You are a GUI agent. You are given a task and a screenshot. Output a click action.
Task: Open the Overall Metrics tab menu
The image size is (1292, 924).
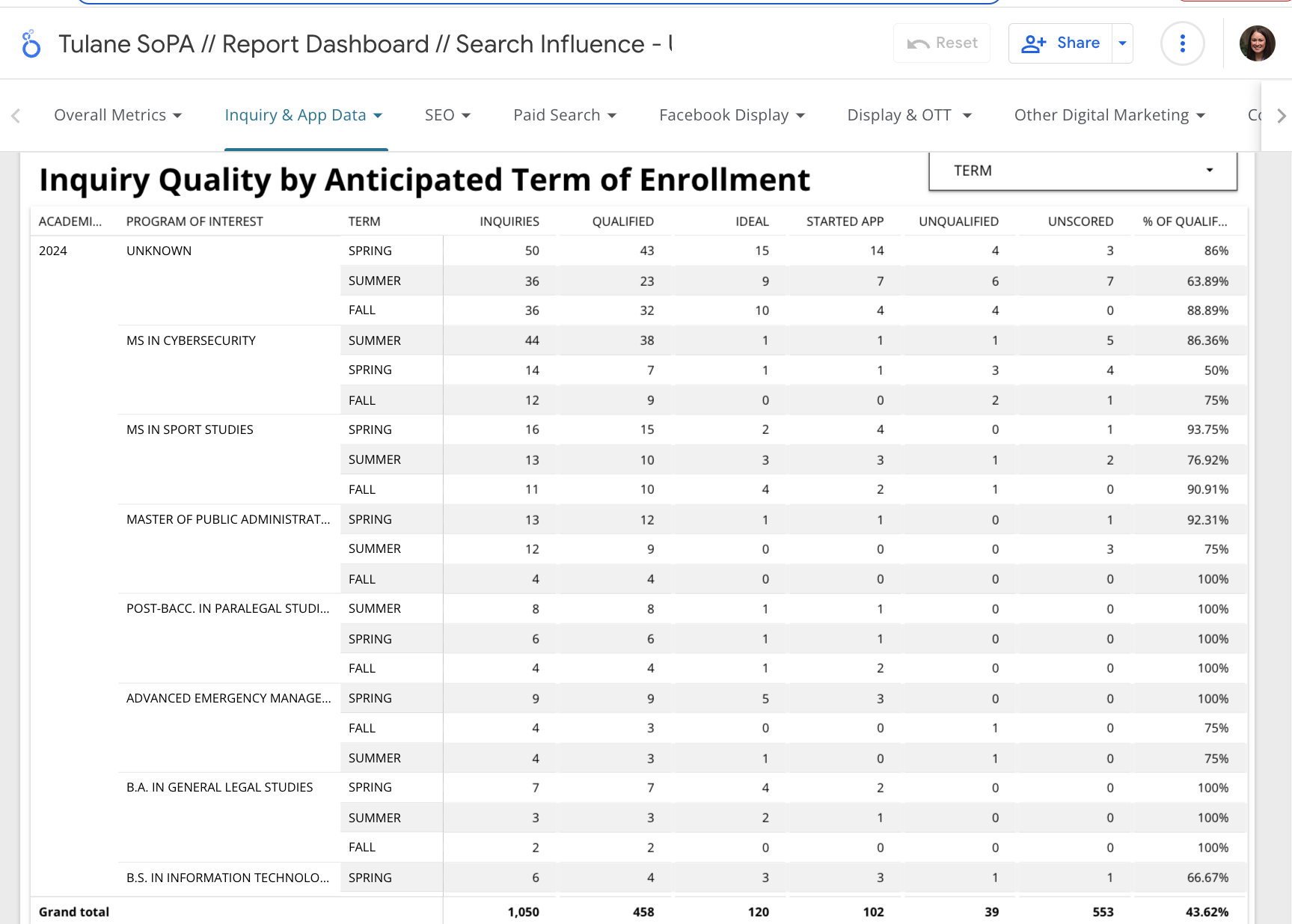coord(117,115)
